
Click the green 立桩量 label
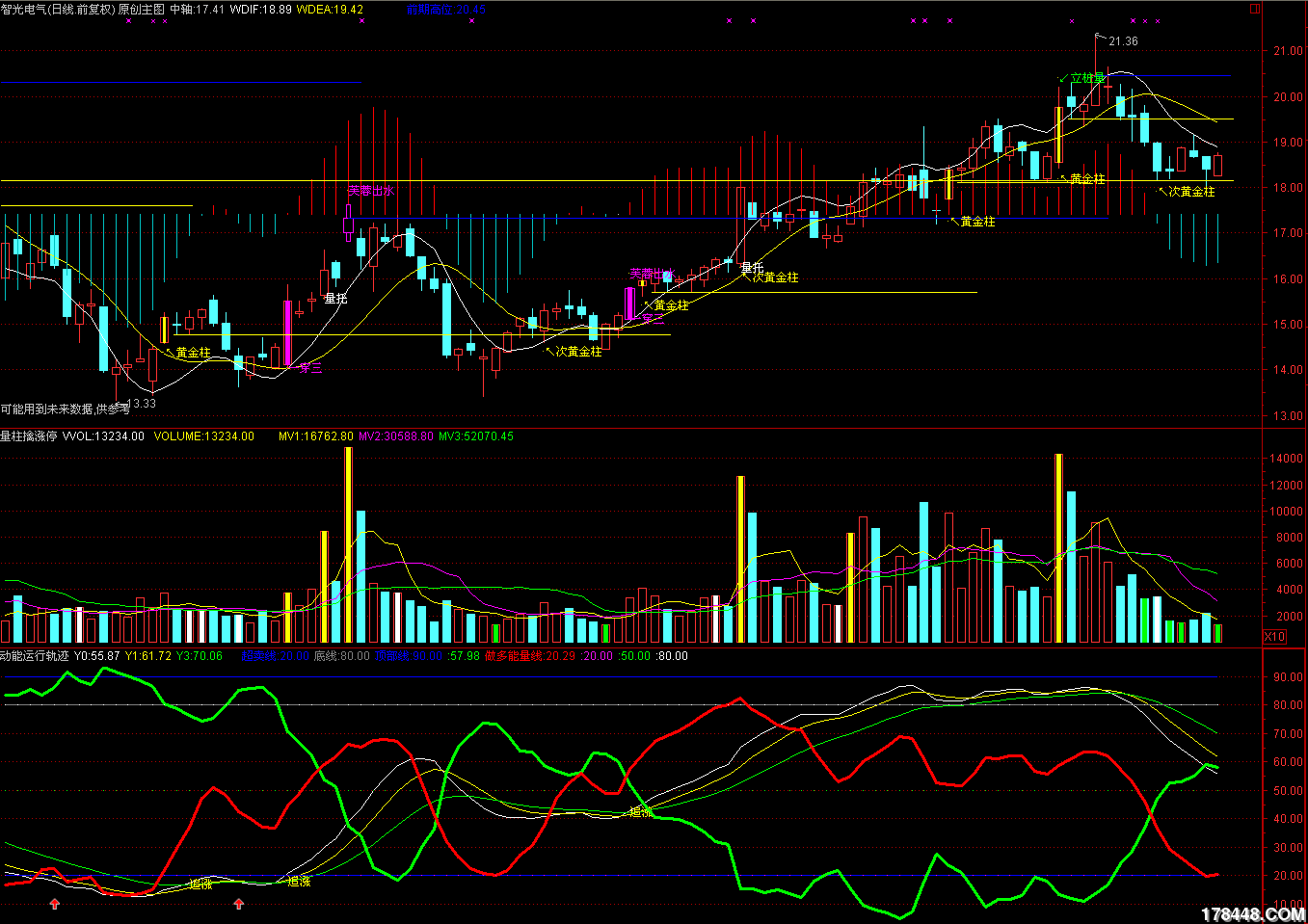1087,78
